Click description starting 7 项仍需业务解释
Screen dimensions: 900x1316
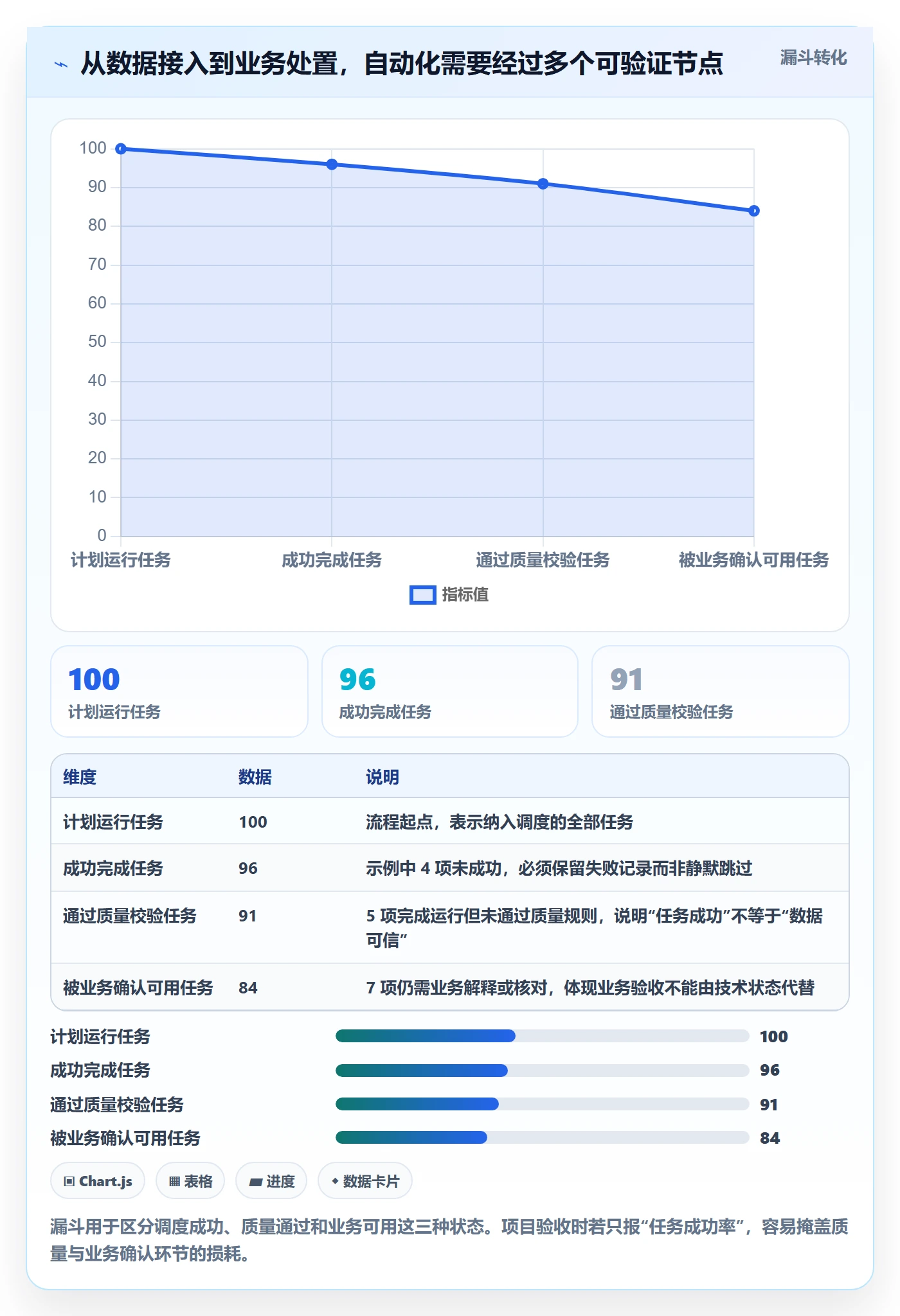coord(590,988)
